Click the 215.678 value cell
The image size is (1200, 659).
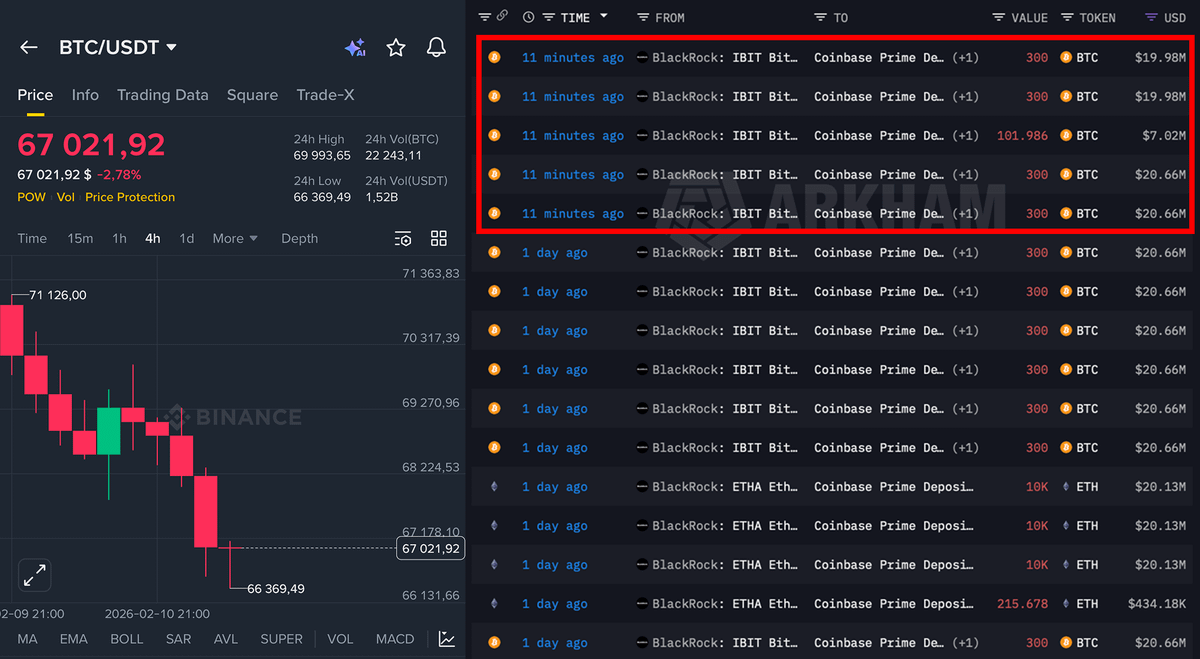click(1022, 603)
